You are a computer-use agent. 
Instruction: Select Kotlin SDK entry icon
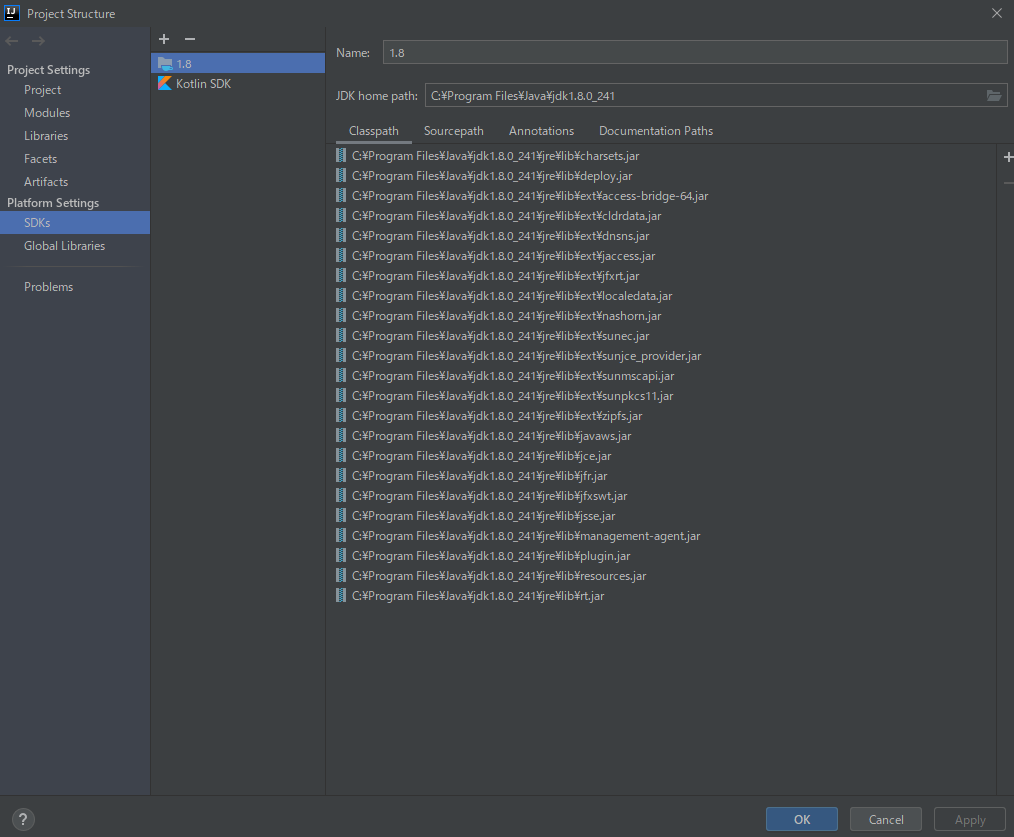[x=165, y=83]
